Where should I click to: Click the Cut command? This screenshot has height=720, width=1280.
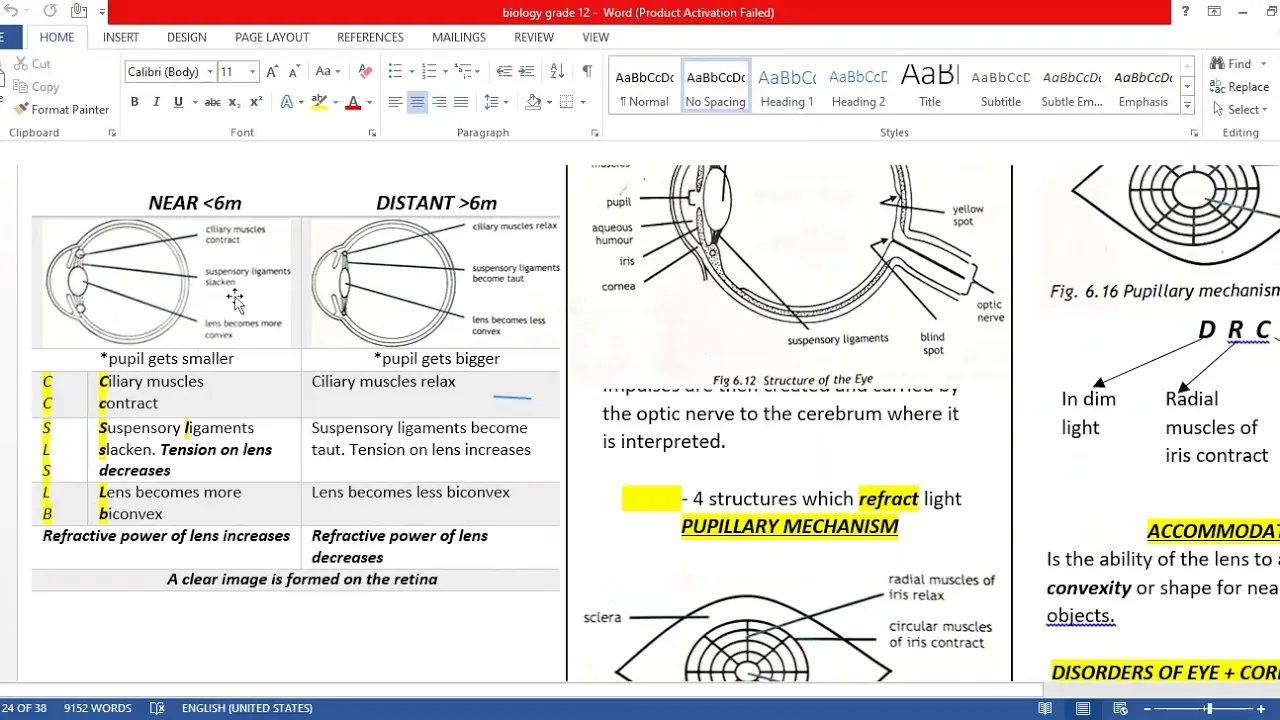(x=33, y=63)
